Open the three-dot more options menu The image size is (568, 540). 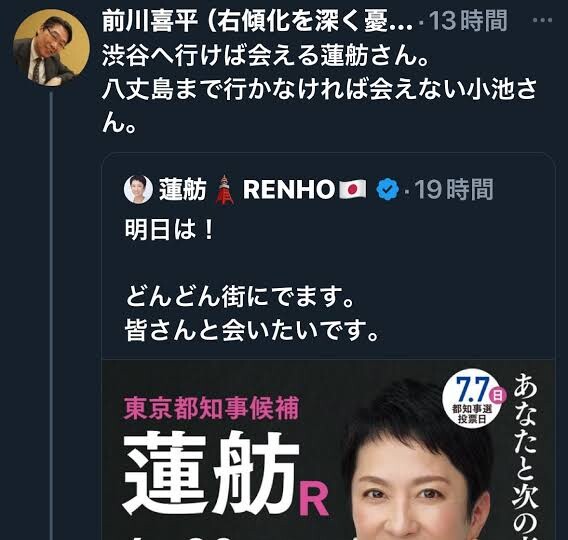click(542, 20)
